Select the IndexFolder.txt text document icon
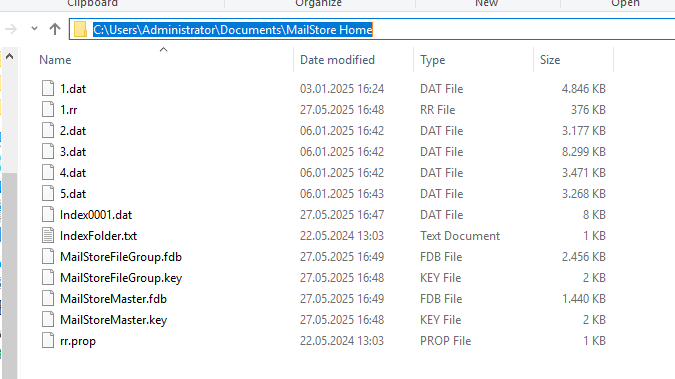Screen dimensions: 675x379 pos(48,236)
